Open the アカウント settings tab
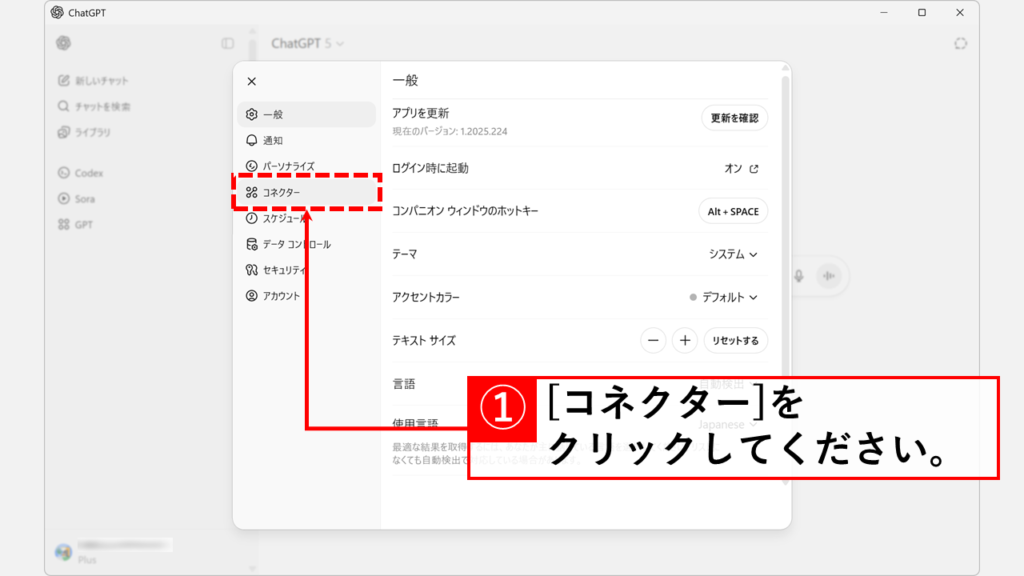This screenshot has height=576, width=1024. [306, 296]
